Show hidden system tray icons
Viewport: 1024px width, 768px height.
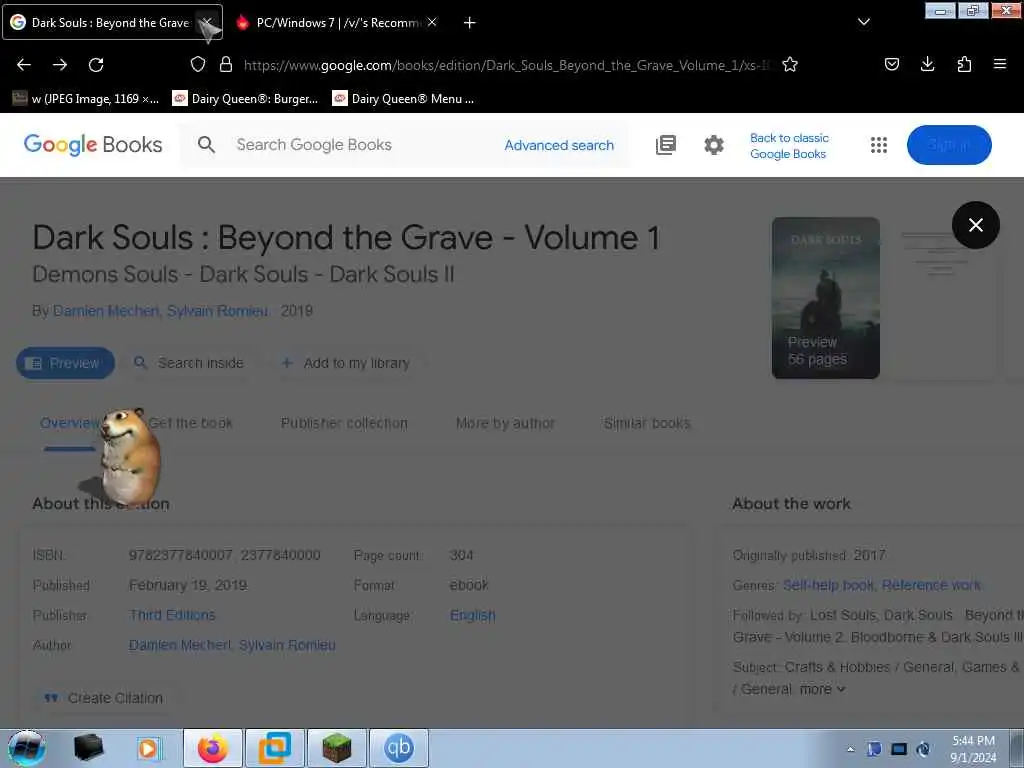(850, 749)
